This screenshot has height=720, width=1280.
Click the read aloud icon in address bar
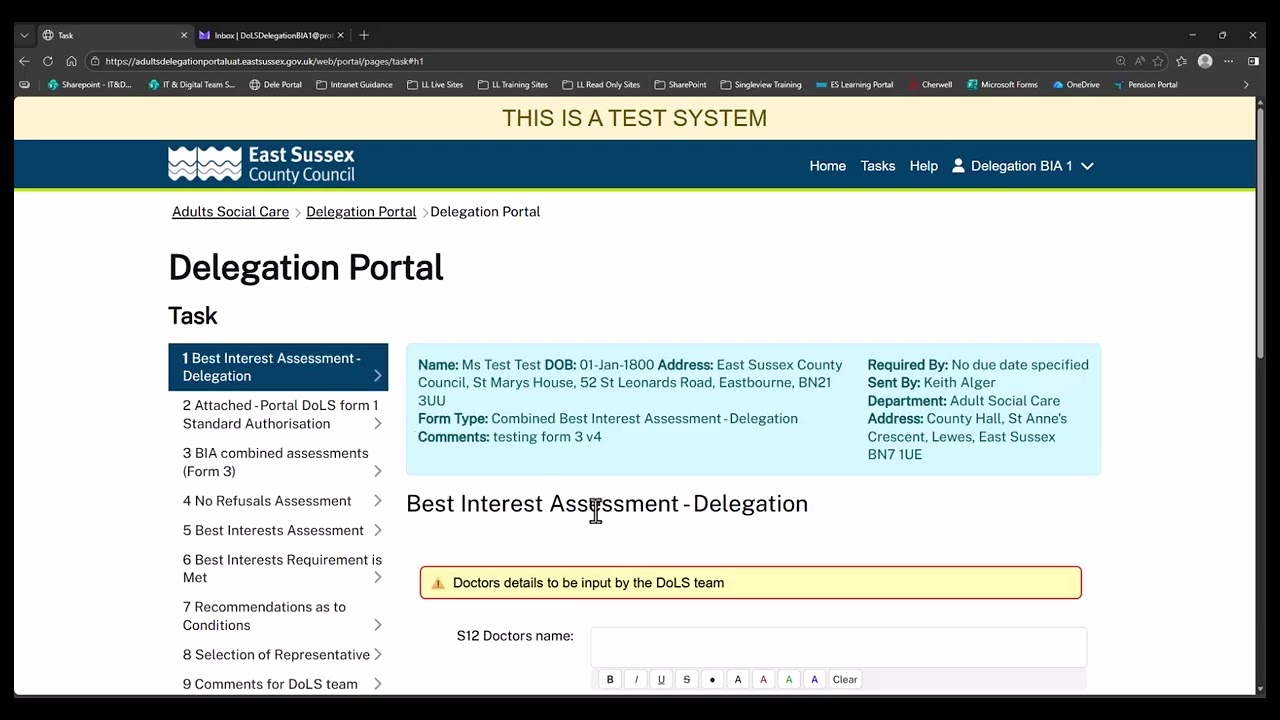coord(1139,61)
